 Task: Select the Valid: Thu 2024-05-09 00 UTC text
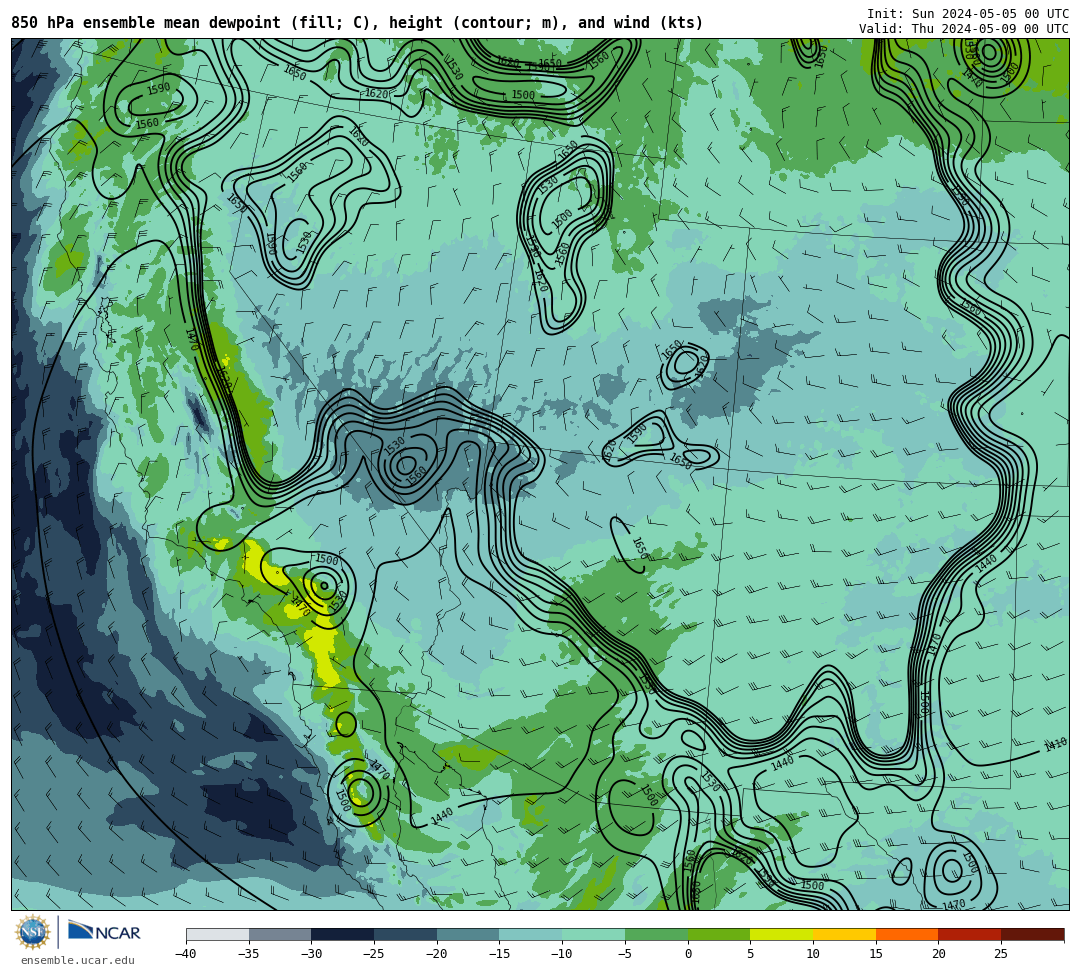964,29
